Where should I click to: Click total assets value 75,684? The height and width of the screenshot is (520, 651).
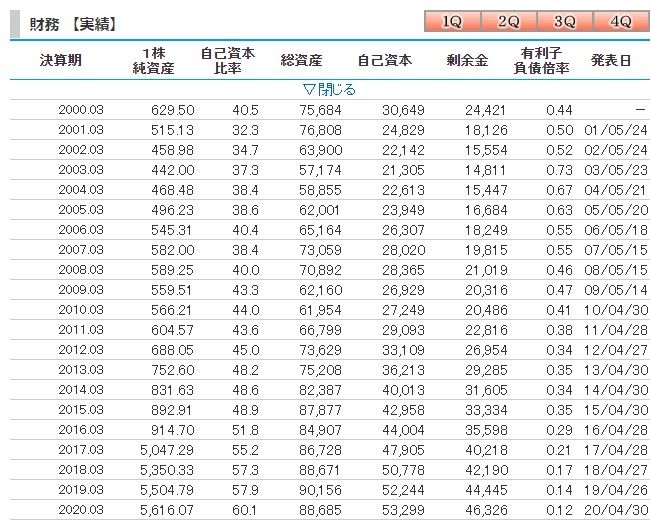point(320,110)
